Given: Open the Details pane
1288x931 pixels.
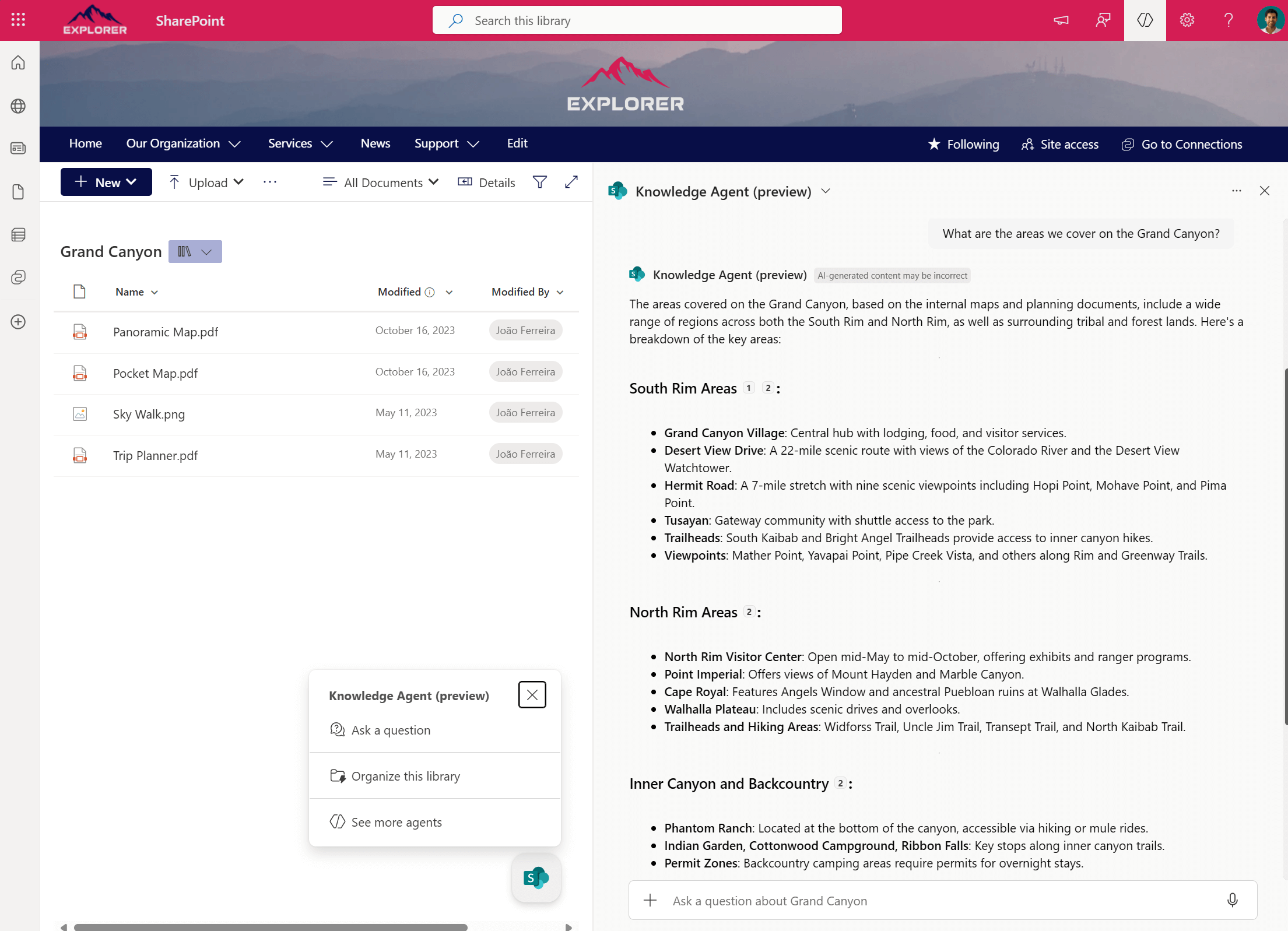Looking at the screenshot, I should coord(486,182).
